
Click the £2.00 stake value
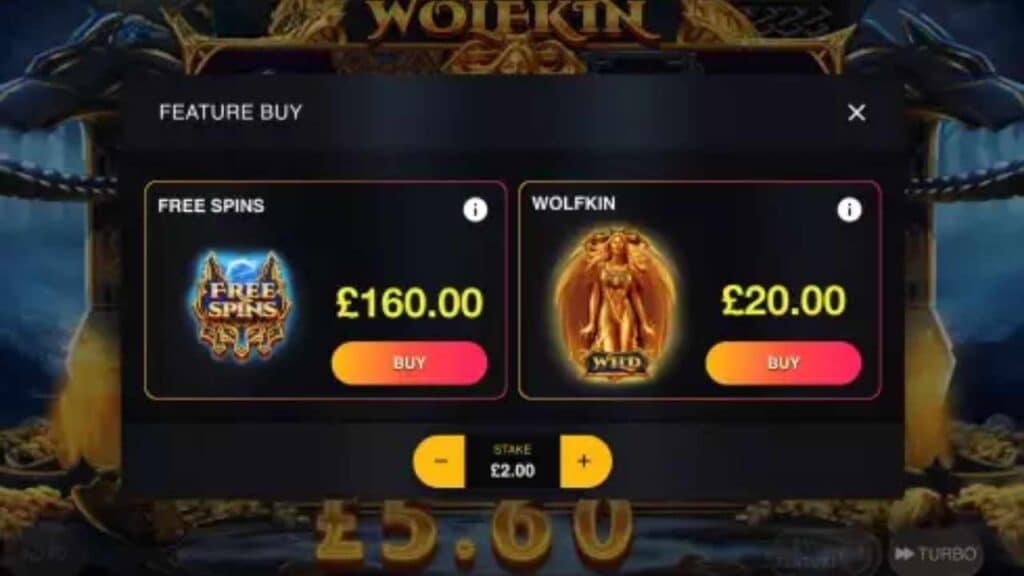coord(513,471)
